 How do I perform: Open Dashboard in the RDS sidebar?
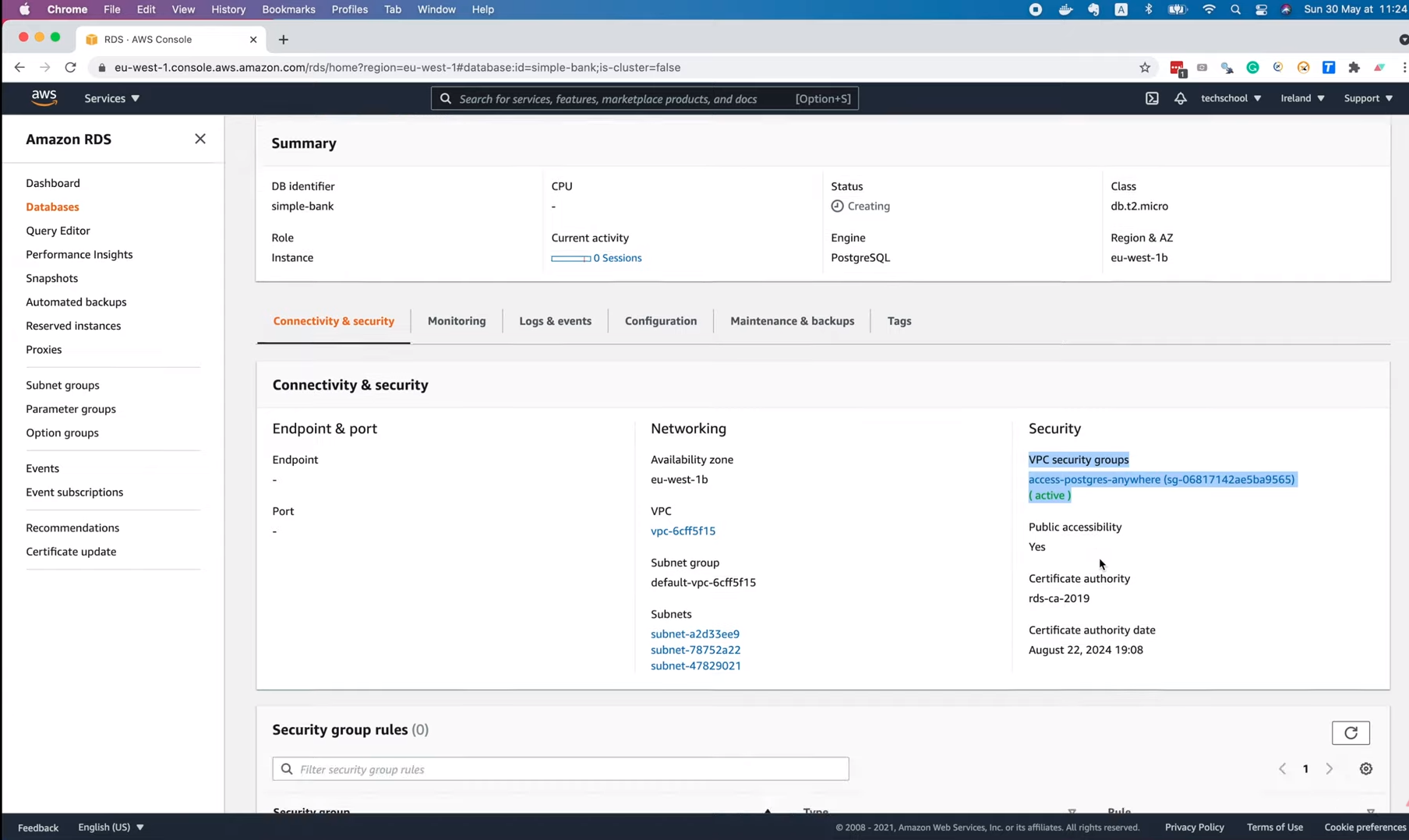click(x=53, y=183)
